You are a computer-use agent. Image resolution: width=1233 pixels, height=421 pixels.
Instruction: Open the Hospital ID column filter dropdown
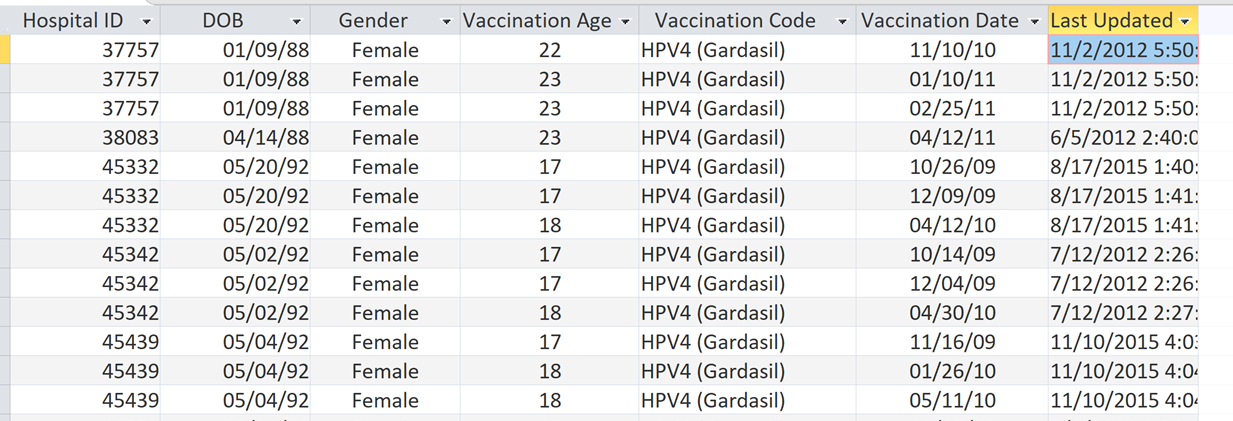coord(147,21)
